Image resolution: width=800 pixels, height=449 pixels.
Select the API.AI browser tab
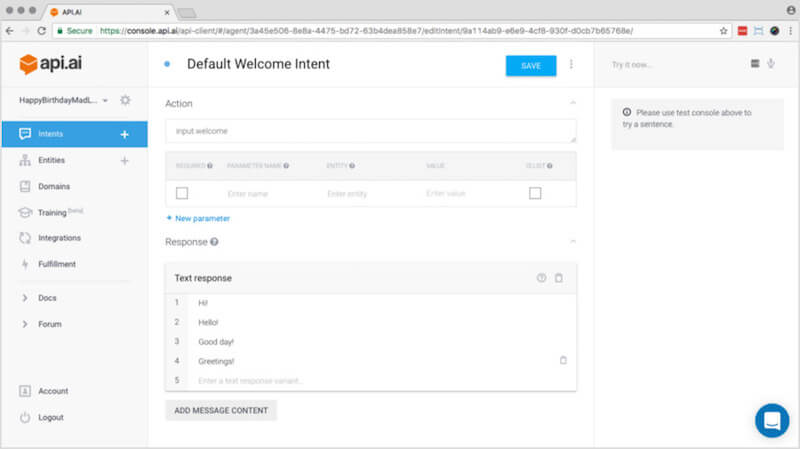click(110, 12)
